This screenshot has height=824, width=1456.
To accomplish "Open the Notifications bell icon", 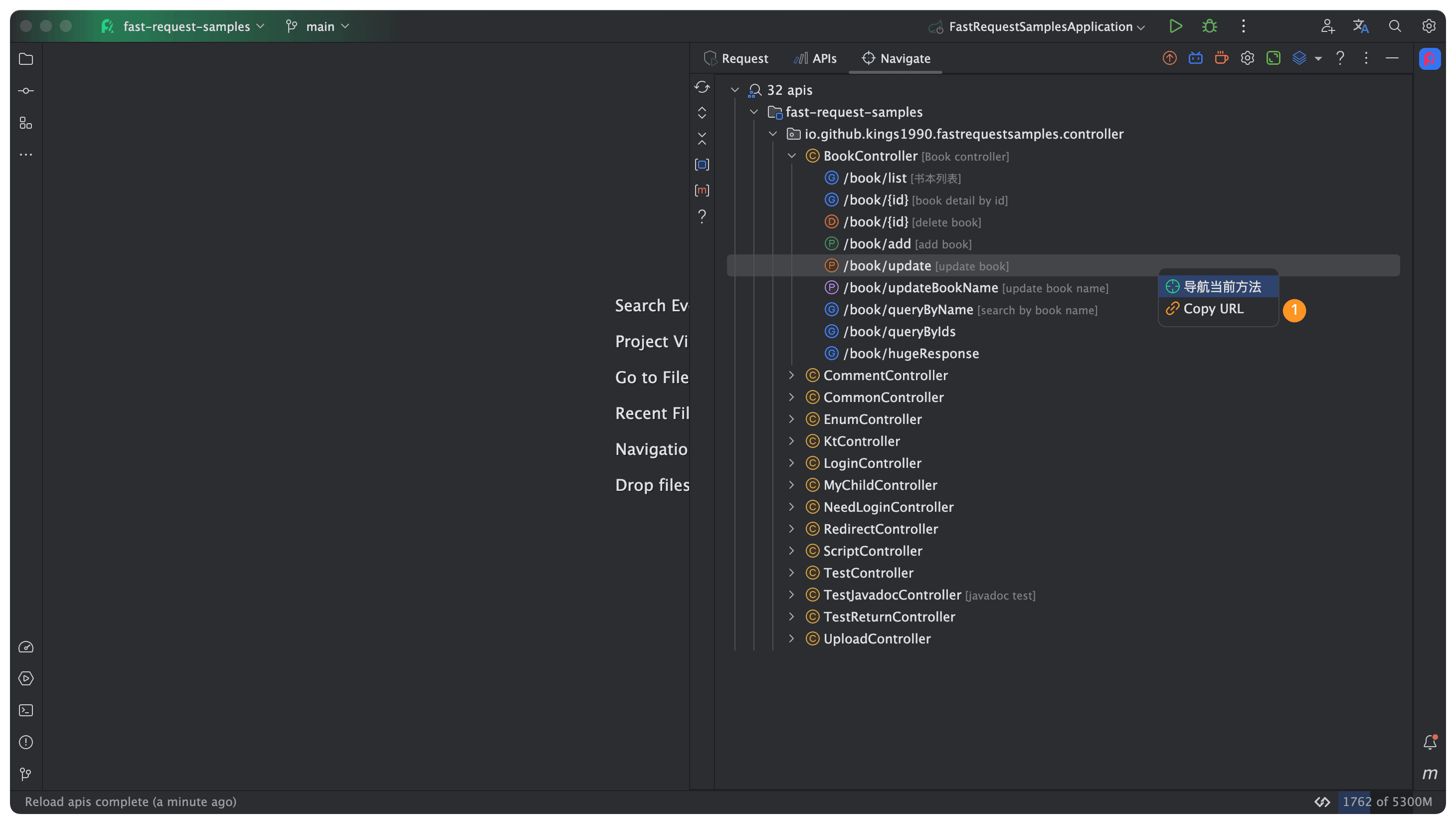I will (1430, 742).
